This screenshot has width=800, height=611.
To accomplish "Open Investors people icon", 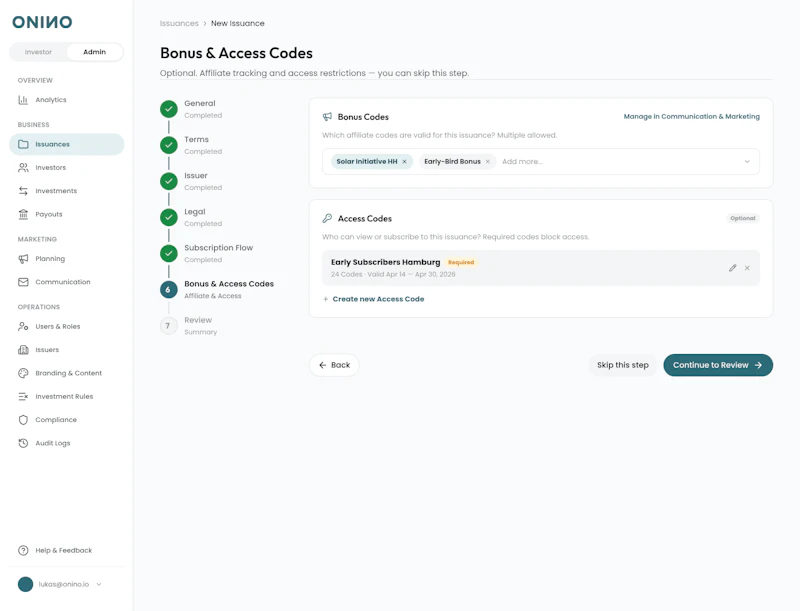I will pos(23,167).
